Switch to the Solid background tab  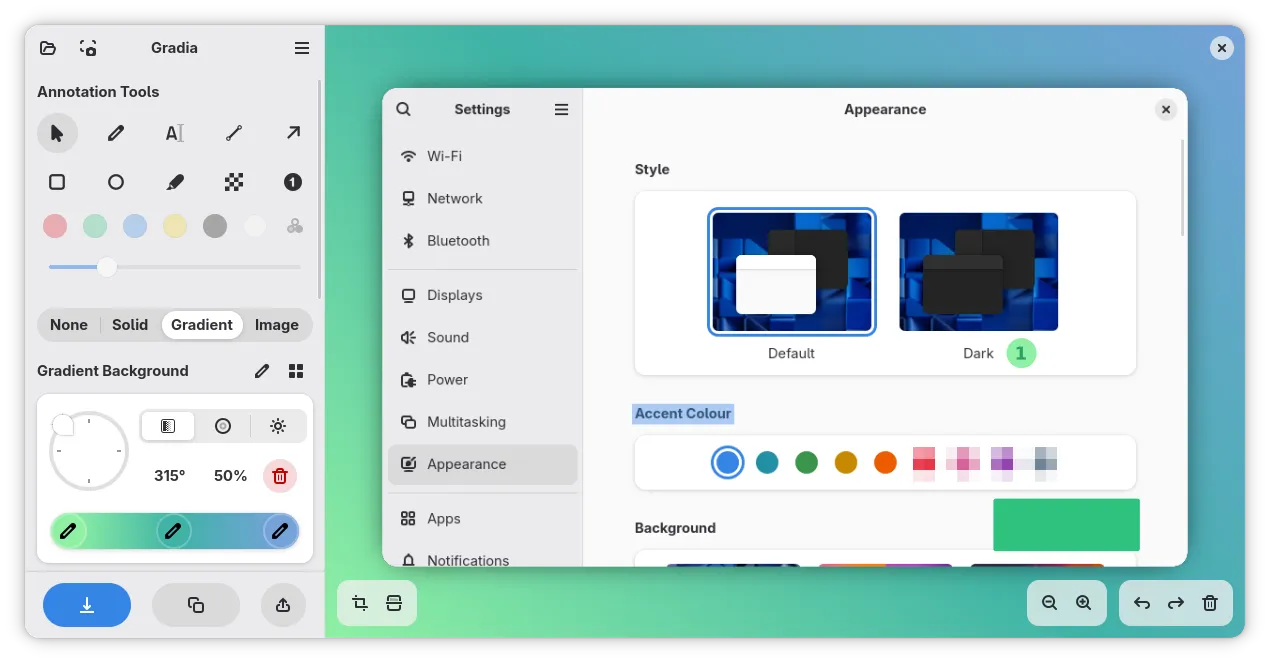pyautogui.click(x=129, y=324)
